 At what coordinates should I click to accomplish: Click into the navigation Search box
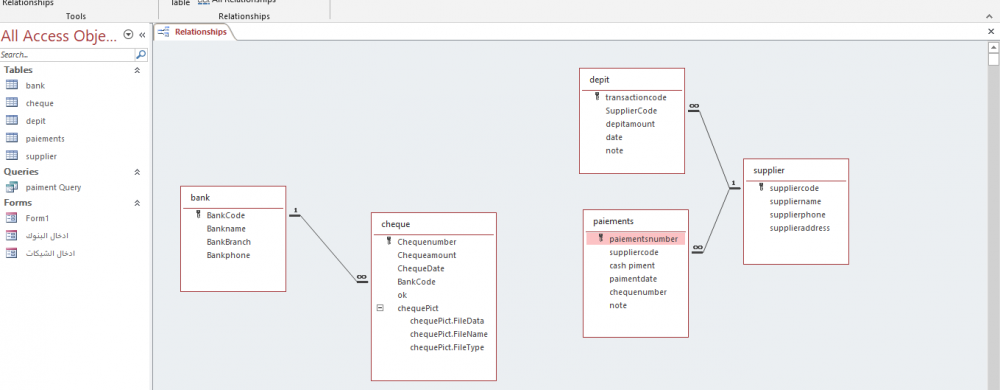coord(67,55)
